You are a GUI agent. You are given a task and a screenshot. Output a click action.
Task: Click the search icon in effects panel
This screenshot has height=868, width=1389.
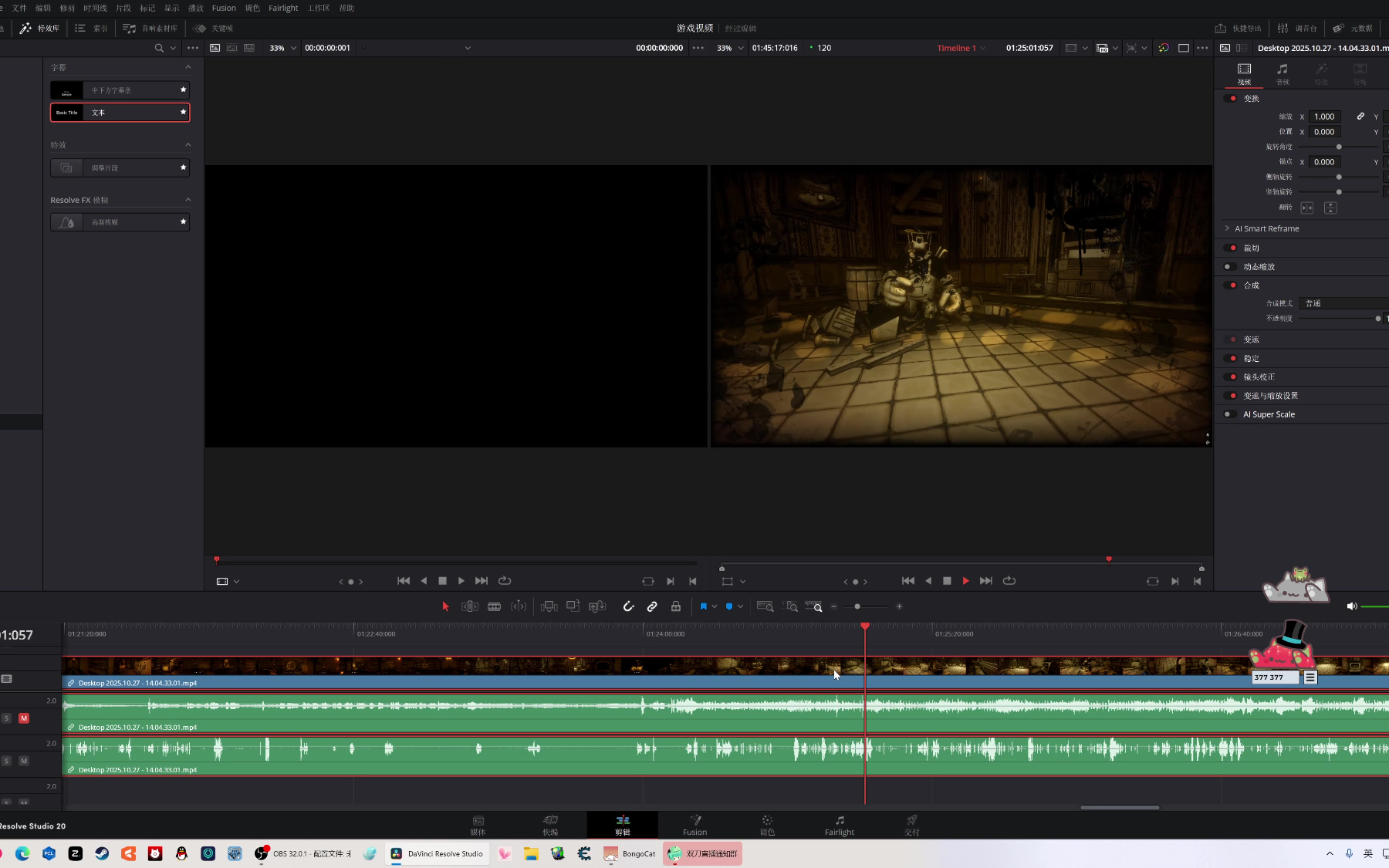159,48
